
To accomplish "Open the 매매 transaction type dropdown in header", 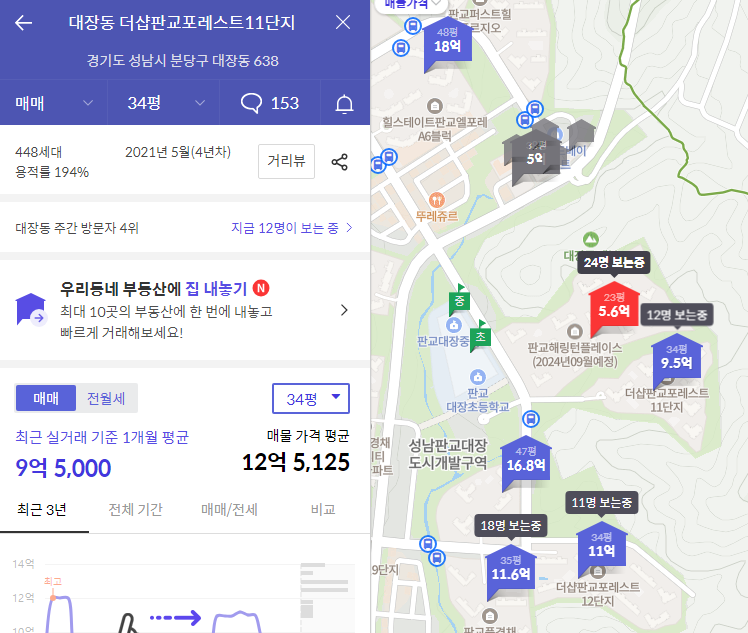I will (53, 103).
